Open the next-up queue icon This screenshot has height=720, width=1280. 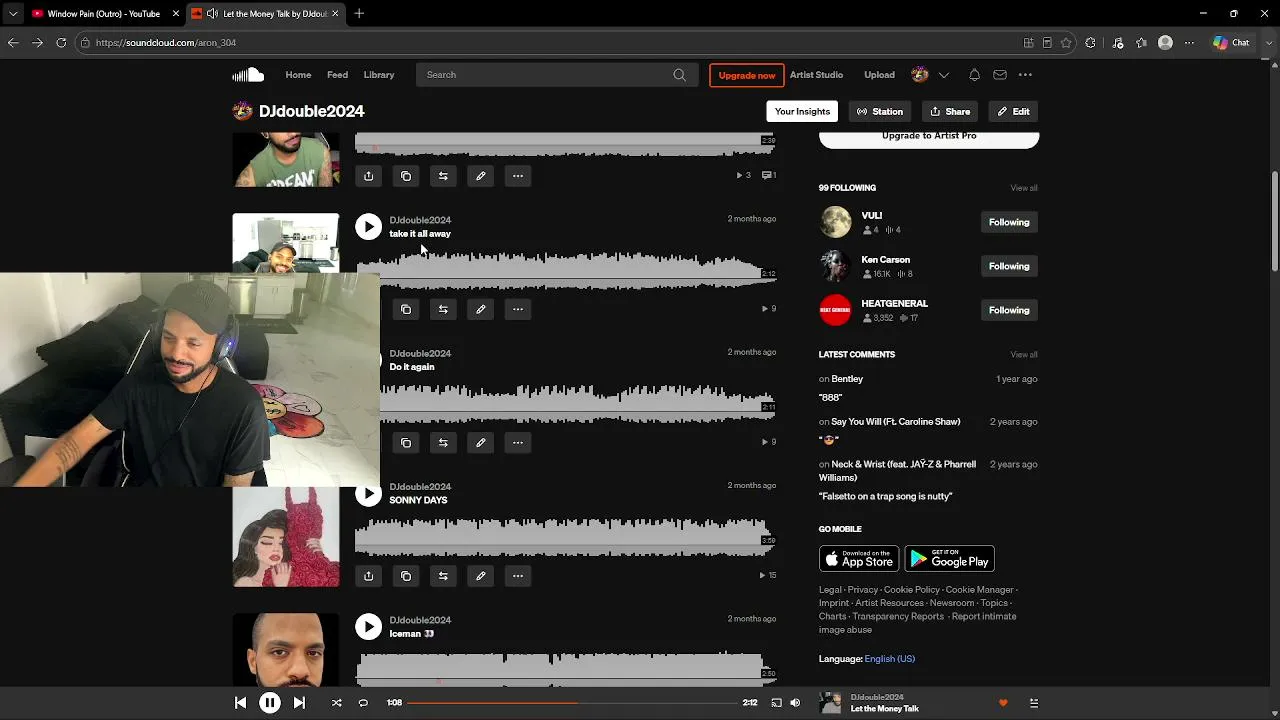[1034, 703]
